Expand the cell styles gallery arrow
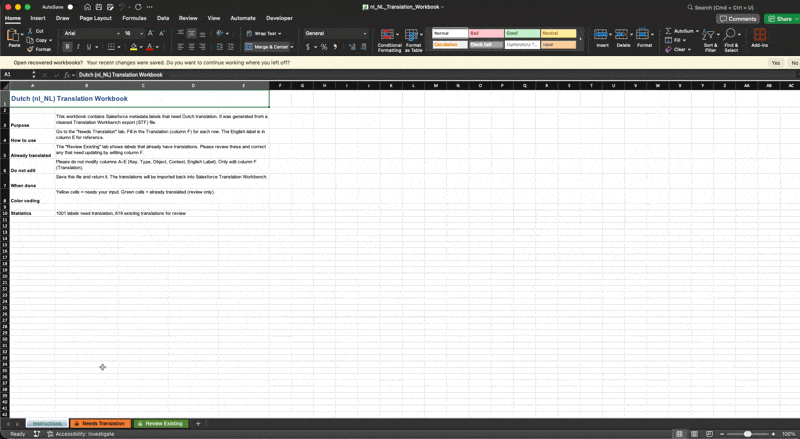 click(x=581, y=39)
